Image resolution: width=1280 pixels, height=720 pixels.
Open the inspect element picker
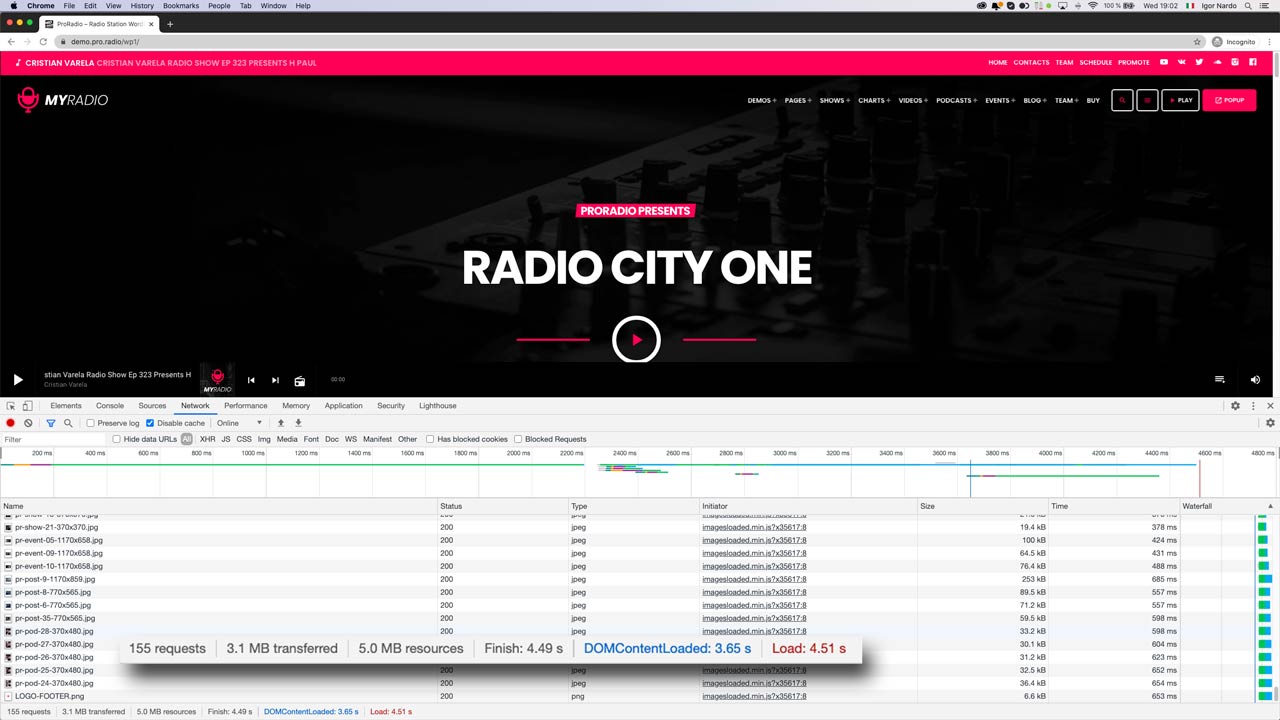pyautogui.click(x=11, y=406)
